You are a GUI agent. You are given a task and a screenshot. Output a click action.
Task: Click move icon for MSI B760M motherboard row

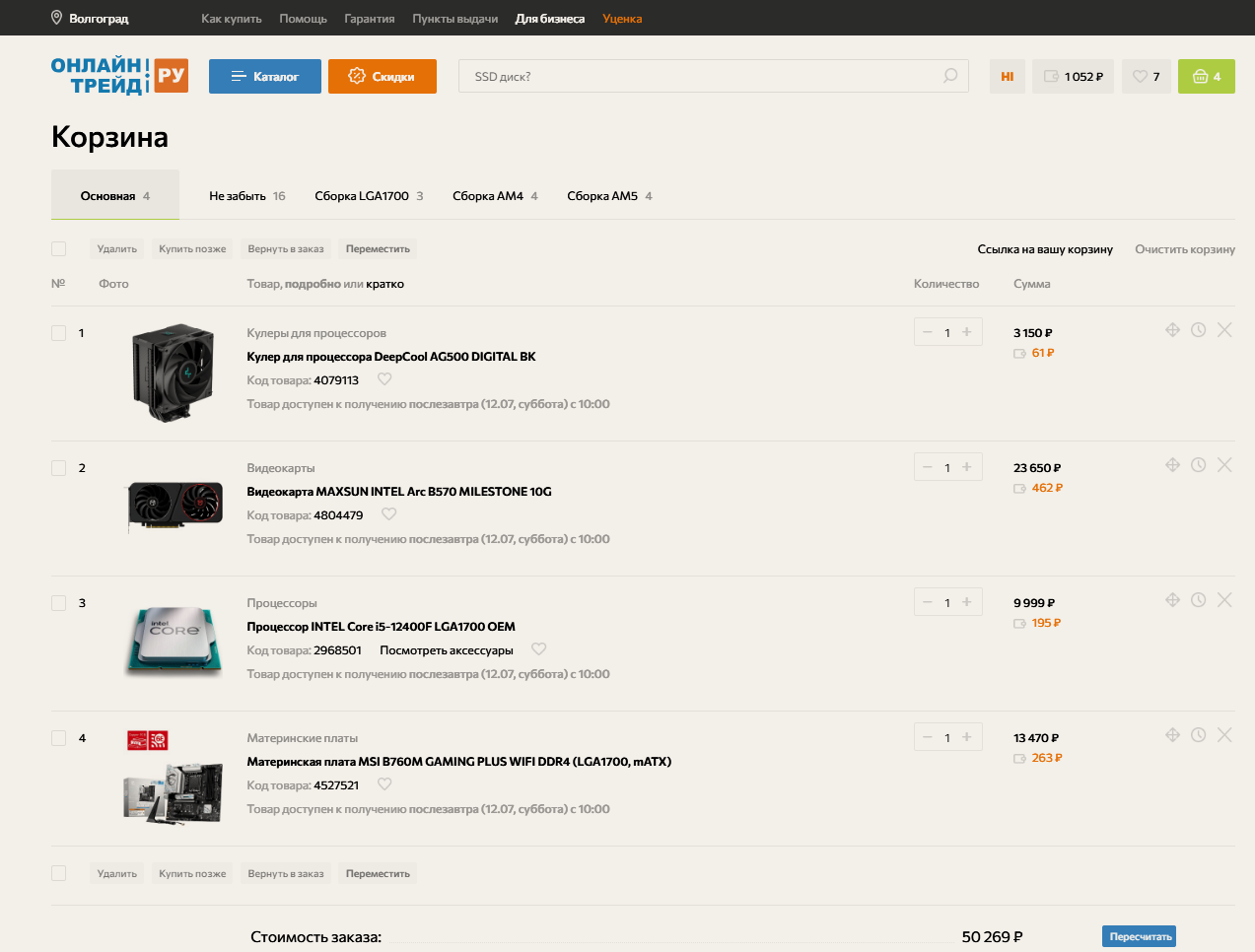click(x=1172, y=735)
